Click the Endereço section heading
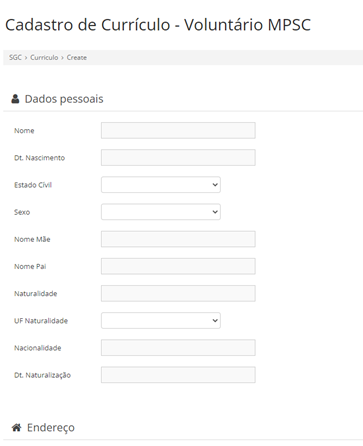Screen dimensions: 363x446 tap(51, 427)
